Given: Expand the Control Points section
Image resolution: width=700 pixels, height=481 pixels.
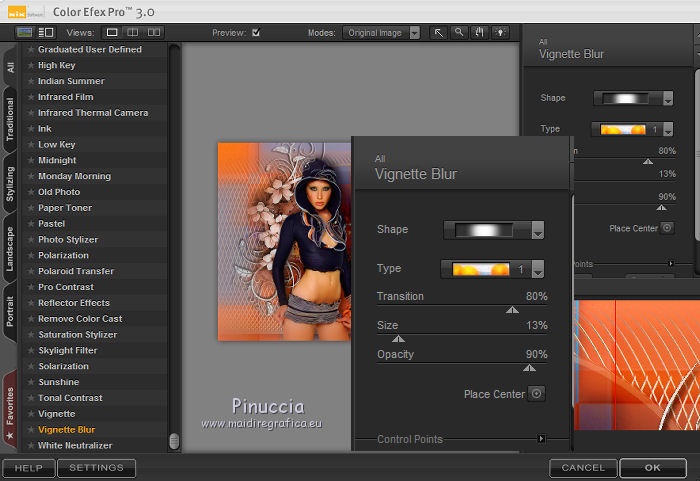Looking at the screenshot, I should pos(541,439).
